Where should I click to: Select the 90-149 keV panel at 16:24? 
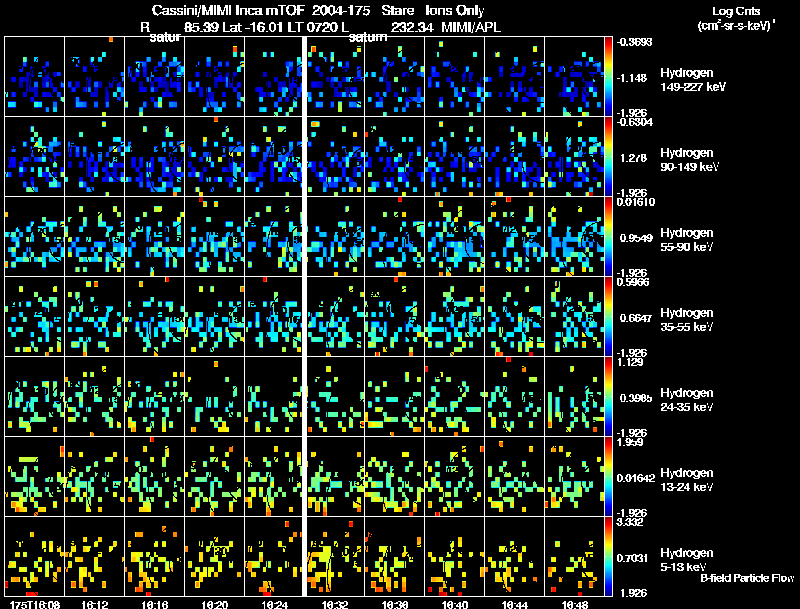(273, 157)
